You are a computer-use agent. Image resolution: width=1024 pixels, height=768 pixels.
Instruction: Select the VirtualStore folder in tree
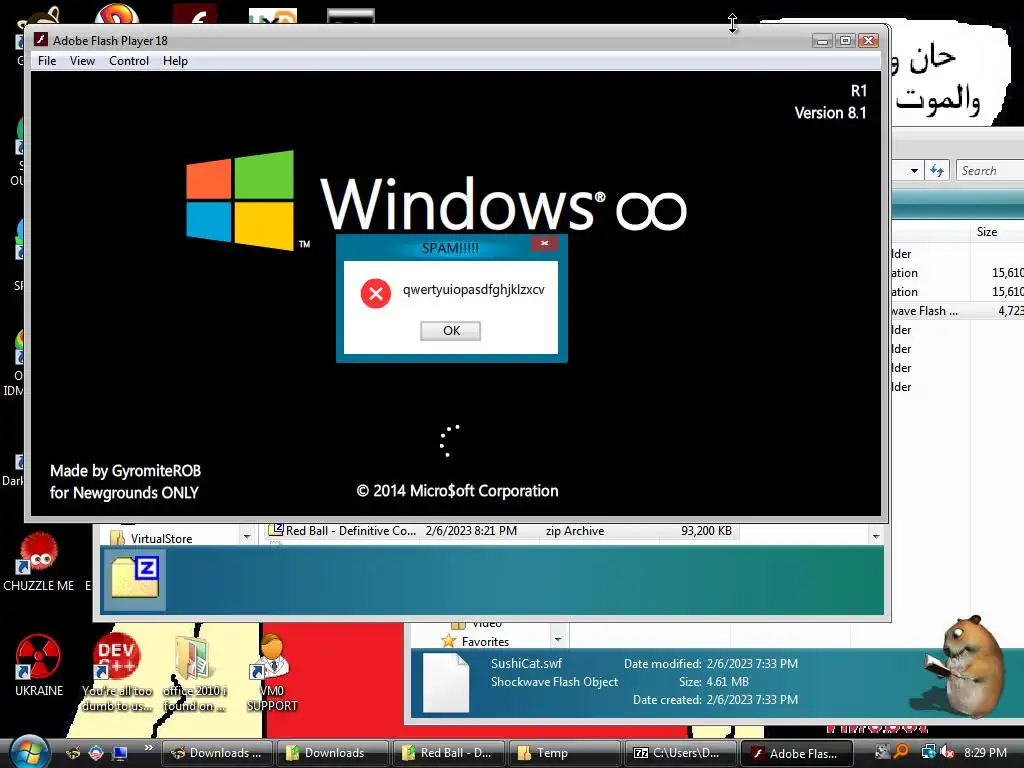[x=152, y=538]
